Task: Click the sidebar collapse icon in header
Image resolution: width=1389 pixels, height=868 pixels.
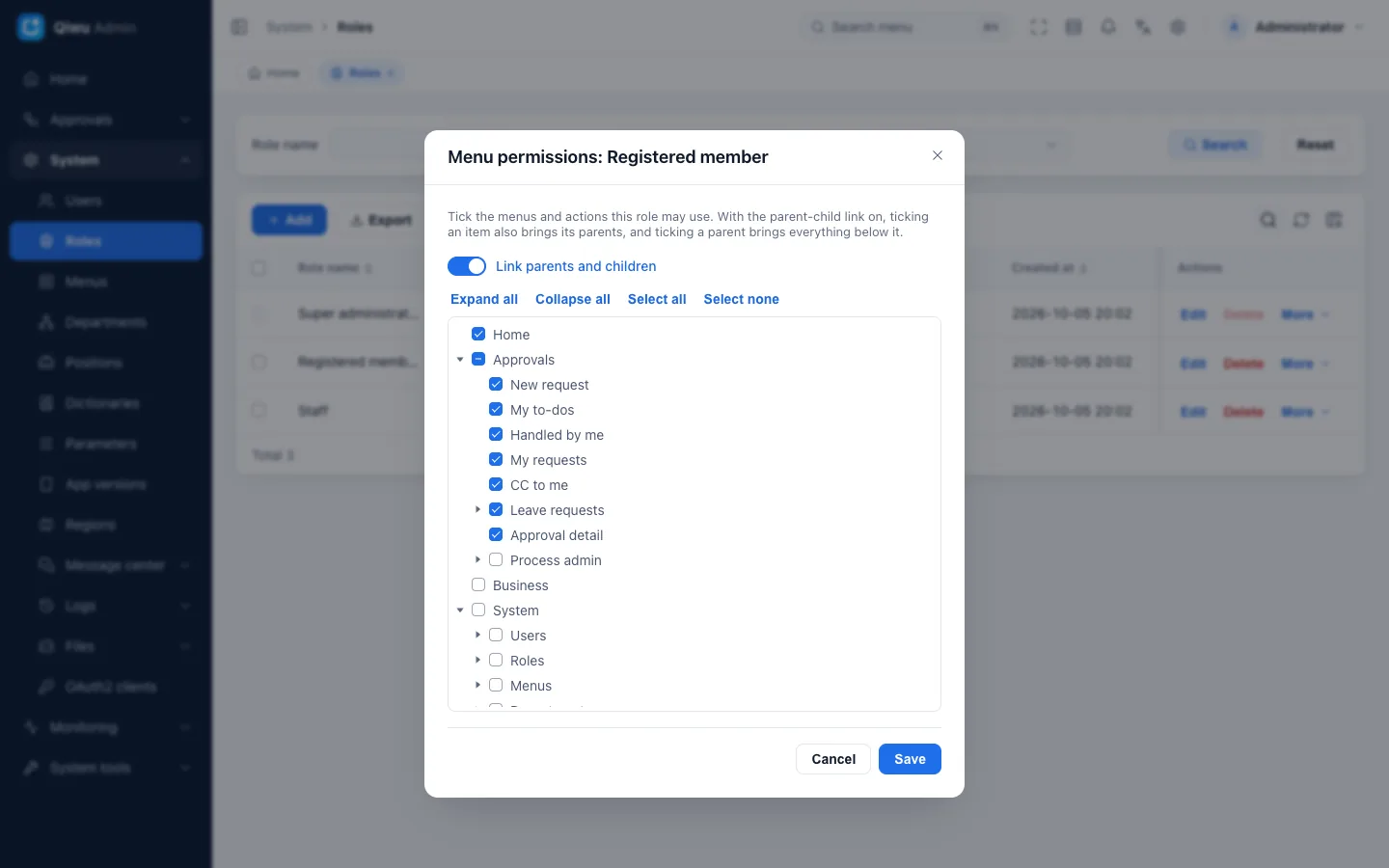Action: click(239, 27)
